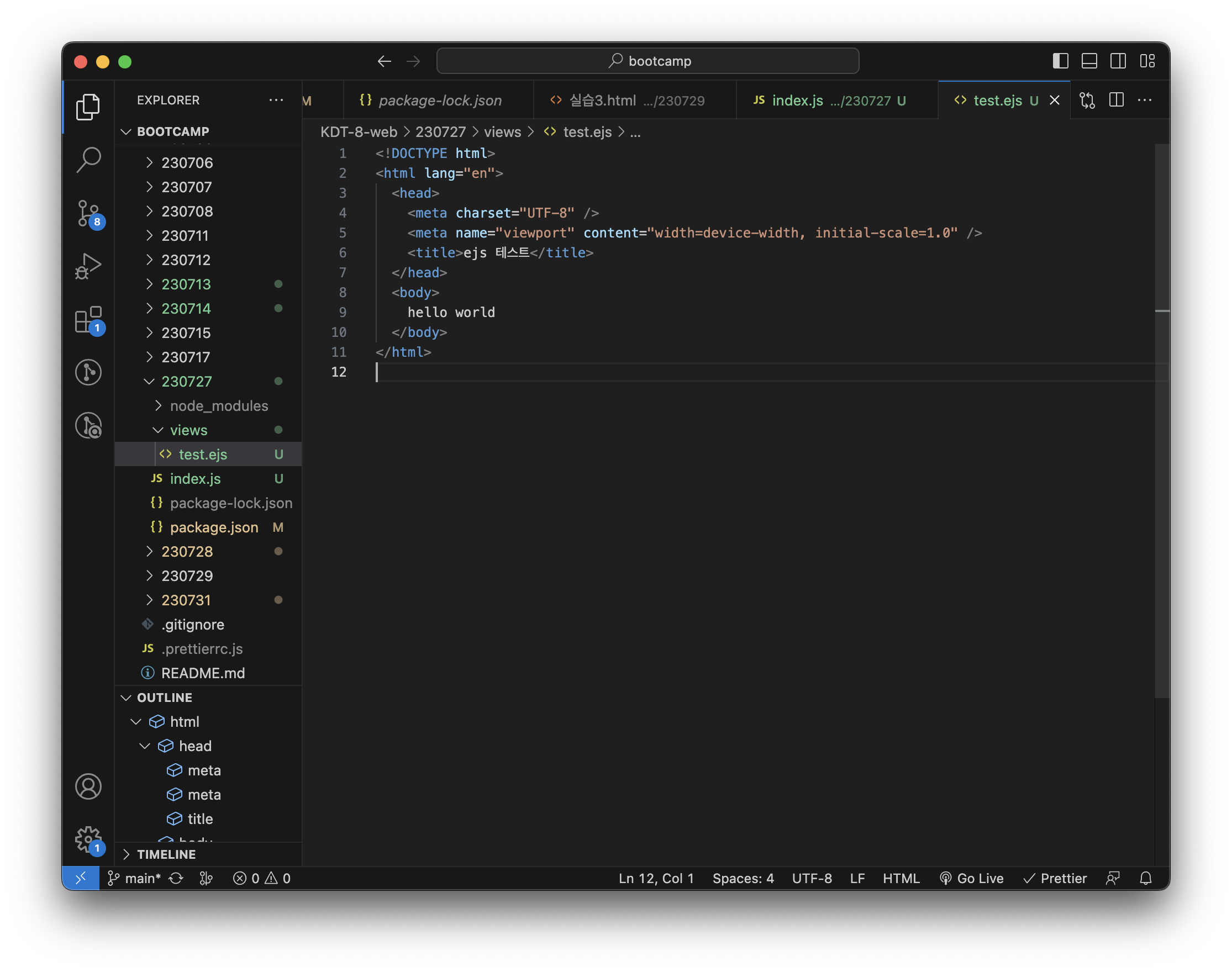Expand the 230706 folder
Screen dimensions: 1232x972
[x=208, y=163]
